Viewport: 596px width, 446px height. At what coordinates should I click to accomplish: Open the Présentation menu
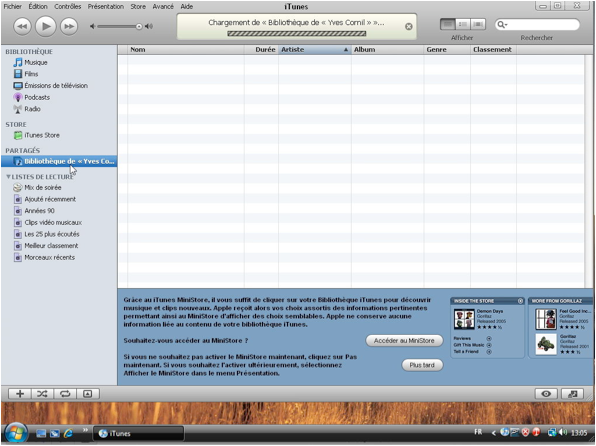click(x=106, y=6)
